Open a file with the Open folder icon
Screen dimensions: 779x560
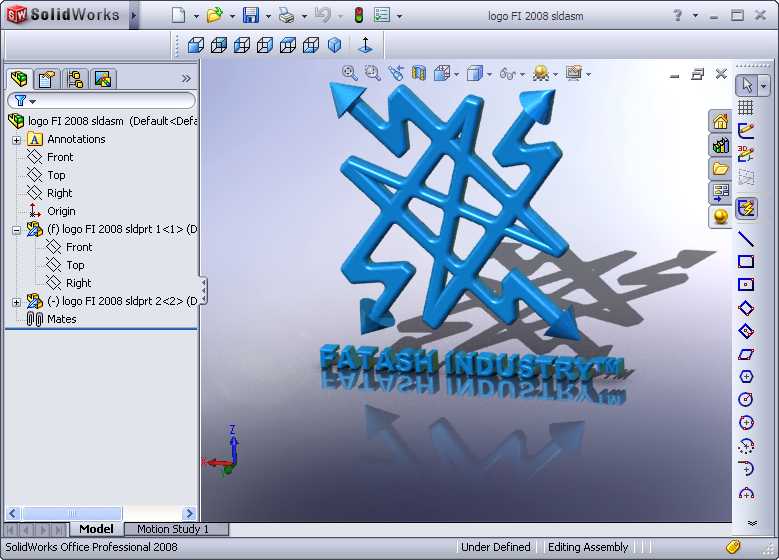coord(215,15)
